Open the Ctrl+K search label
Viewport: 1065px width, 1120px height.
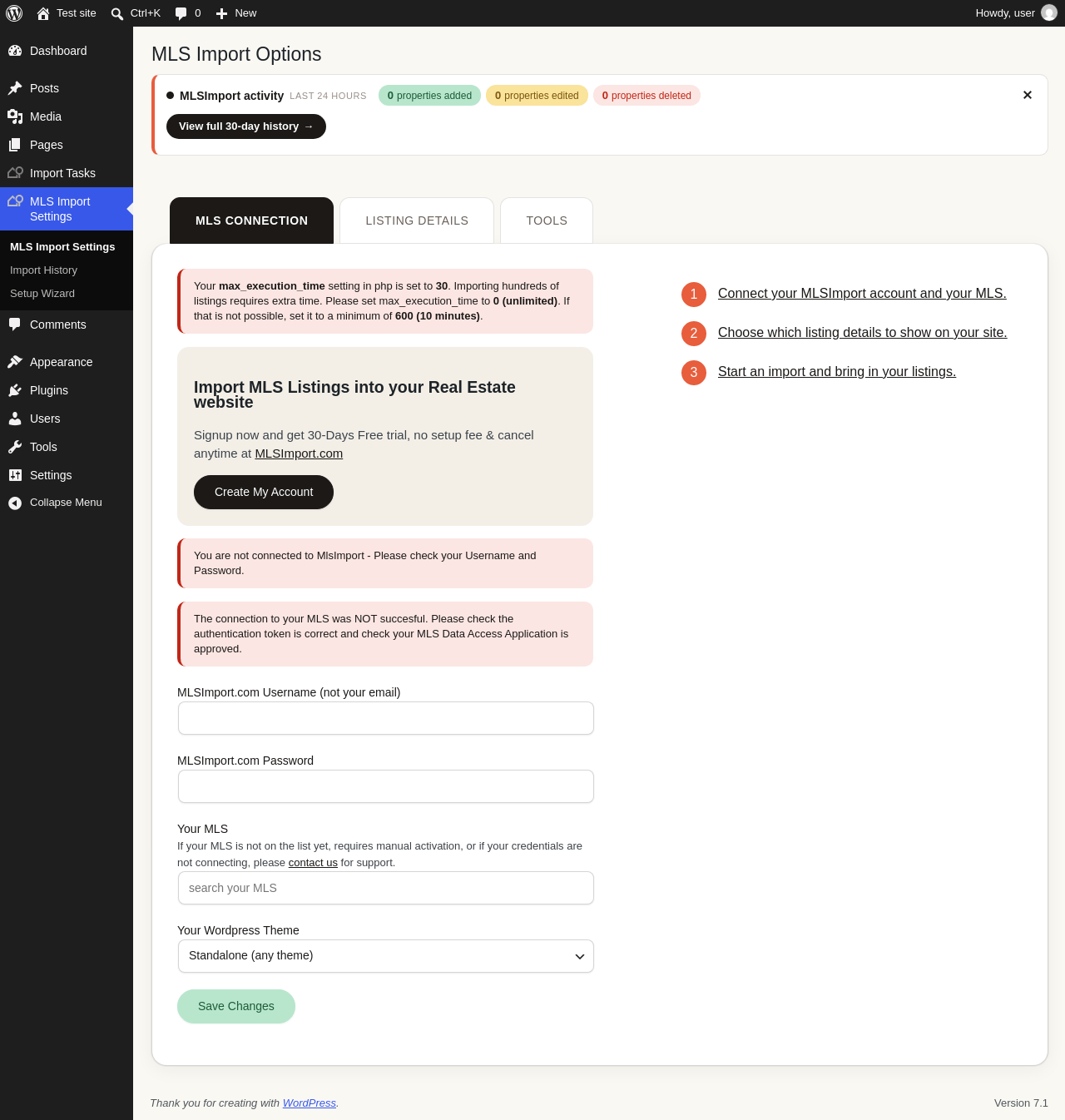tap(146, 13)
